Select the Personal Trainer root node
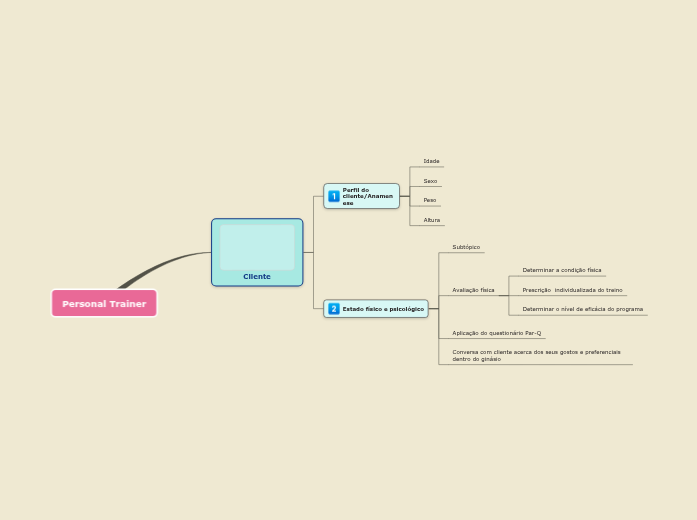Screen dimensions: 697x520 pyautogui.click(x=104, y=303)
